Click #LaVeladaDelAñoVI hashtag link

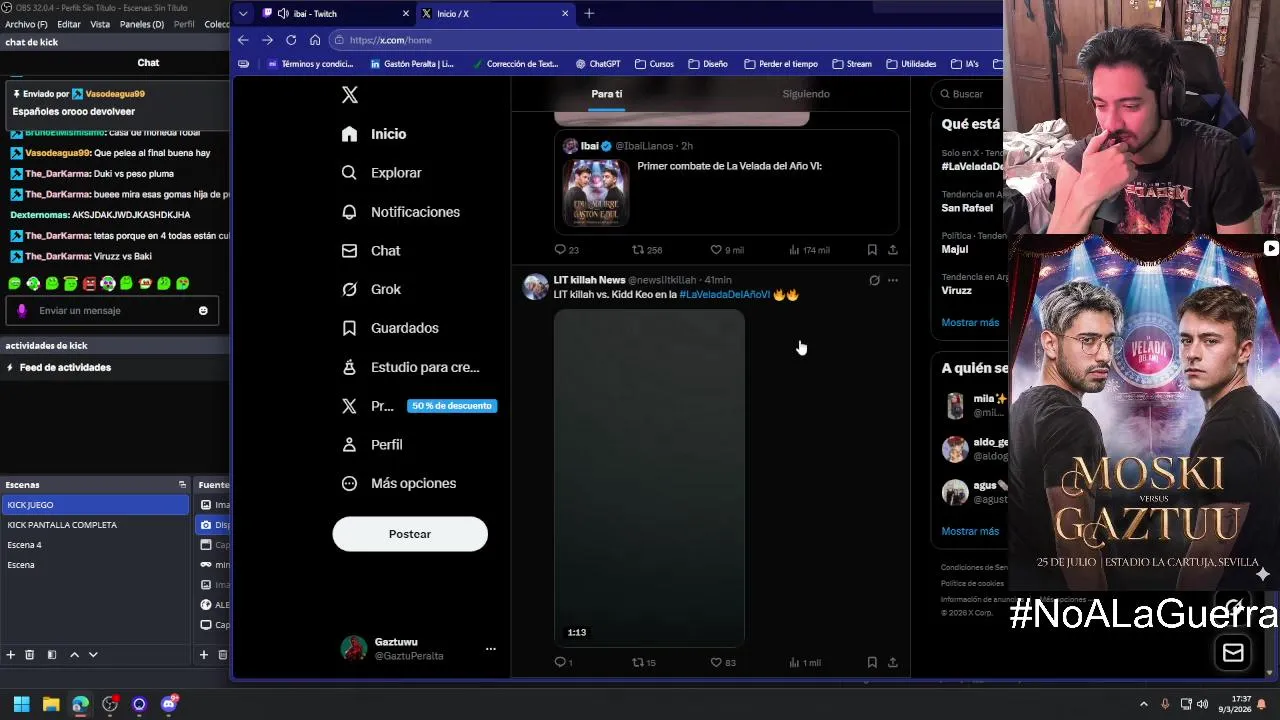coord(724,295)
